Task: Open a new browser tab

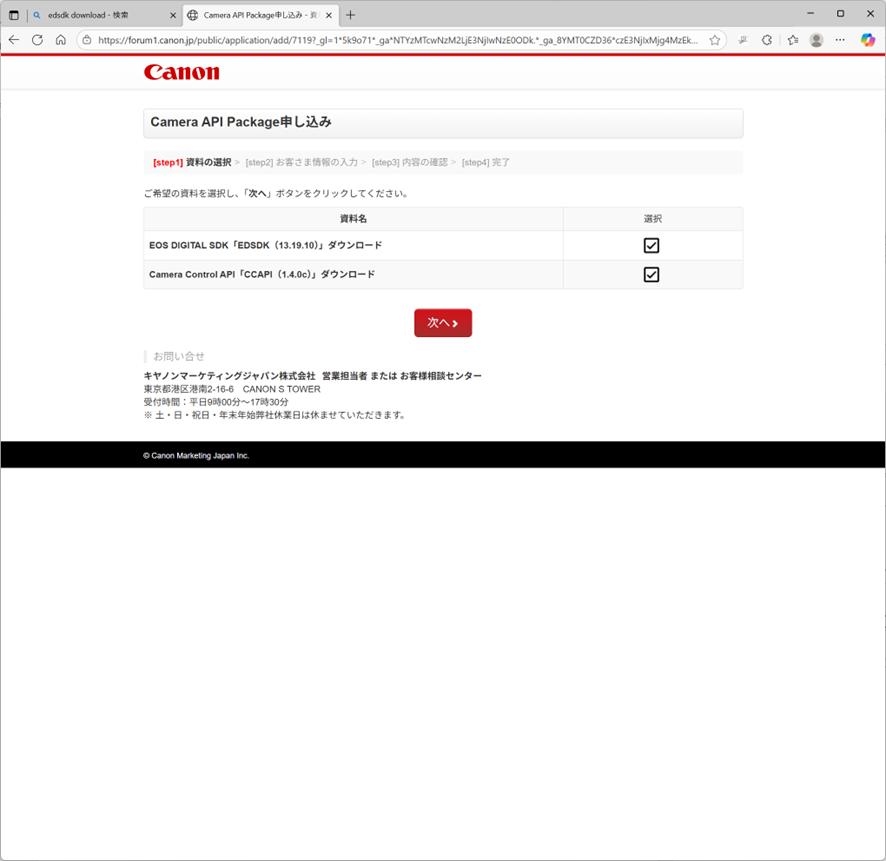Action: pyautogui.click(x=350, y=15)
